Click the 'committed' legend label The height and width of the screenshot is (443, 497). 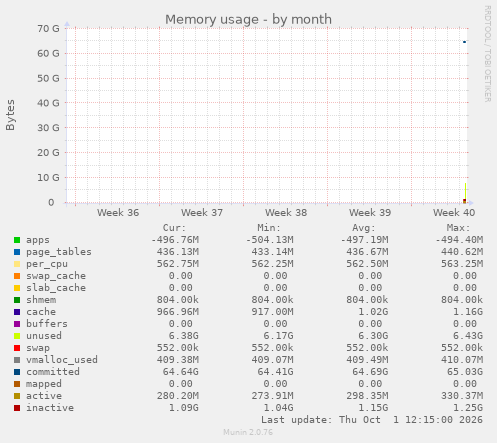point(53,372)
